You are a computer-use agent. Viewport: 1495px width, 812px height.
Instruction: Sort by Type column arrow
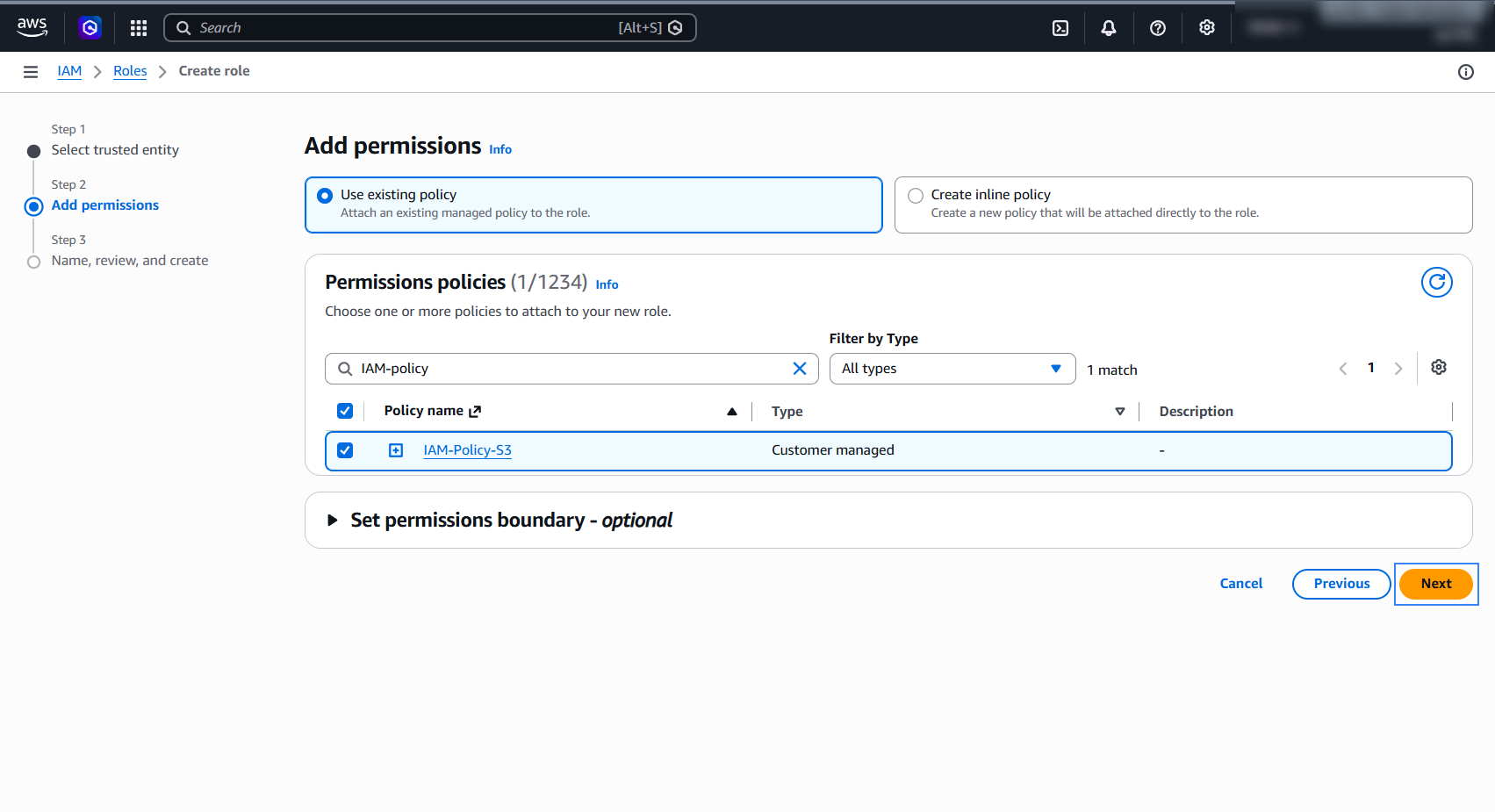(1120, 412)
